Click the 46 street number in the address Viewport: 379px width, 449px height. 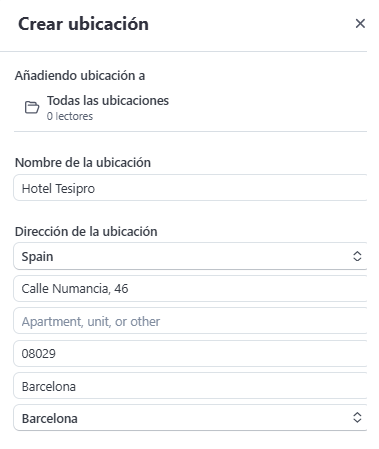pyautogui.click(x=121, y=289)
